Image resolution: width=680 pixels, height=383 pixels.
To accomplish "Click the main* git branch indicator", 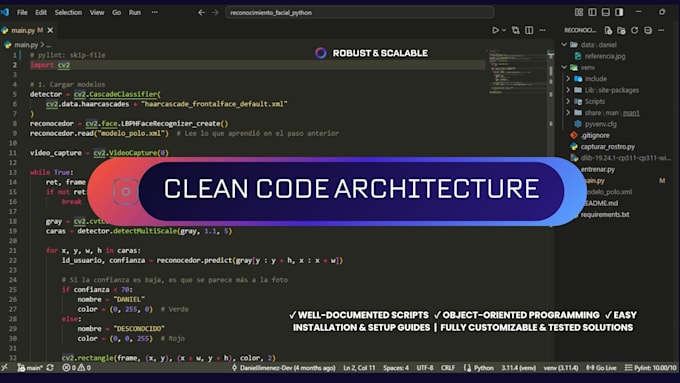I will (30, 367).
